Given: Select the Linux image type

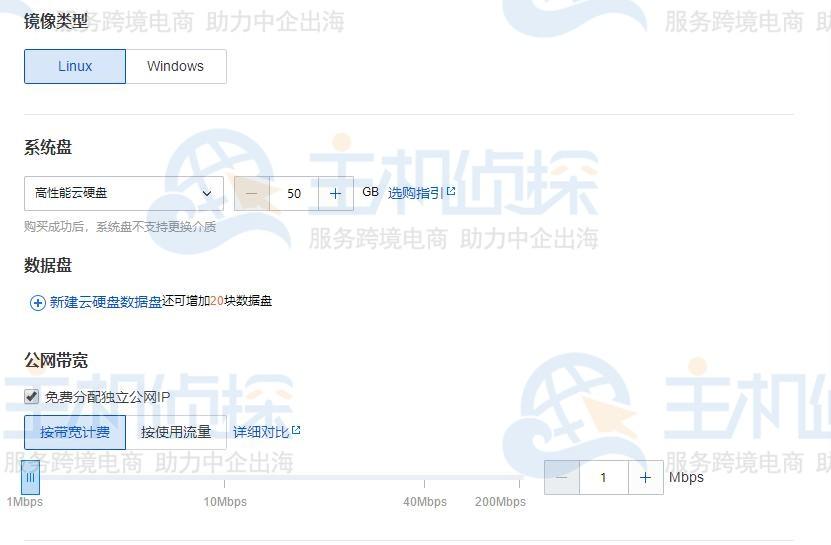Looking at the screenshot, I should [75, 66].
